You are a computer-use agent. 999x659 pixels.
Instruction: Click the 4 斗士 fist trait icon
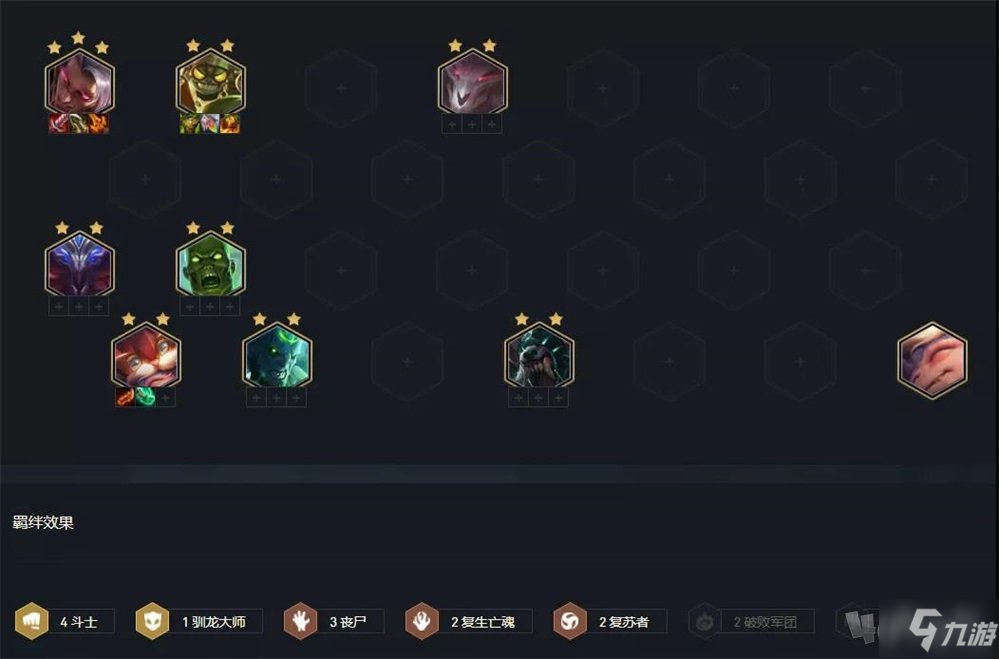(32, 621)
